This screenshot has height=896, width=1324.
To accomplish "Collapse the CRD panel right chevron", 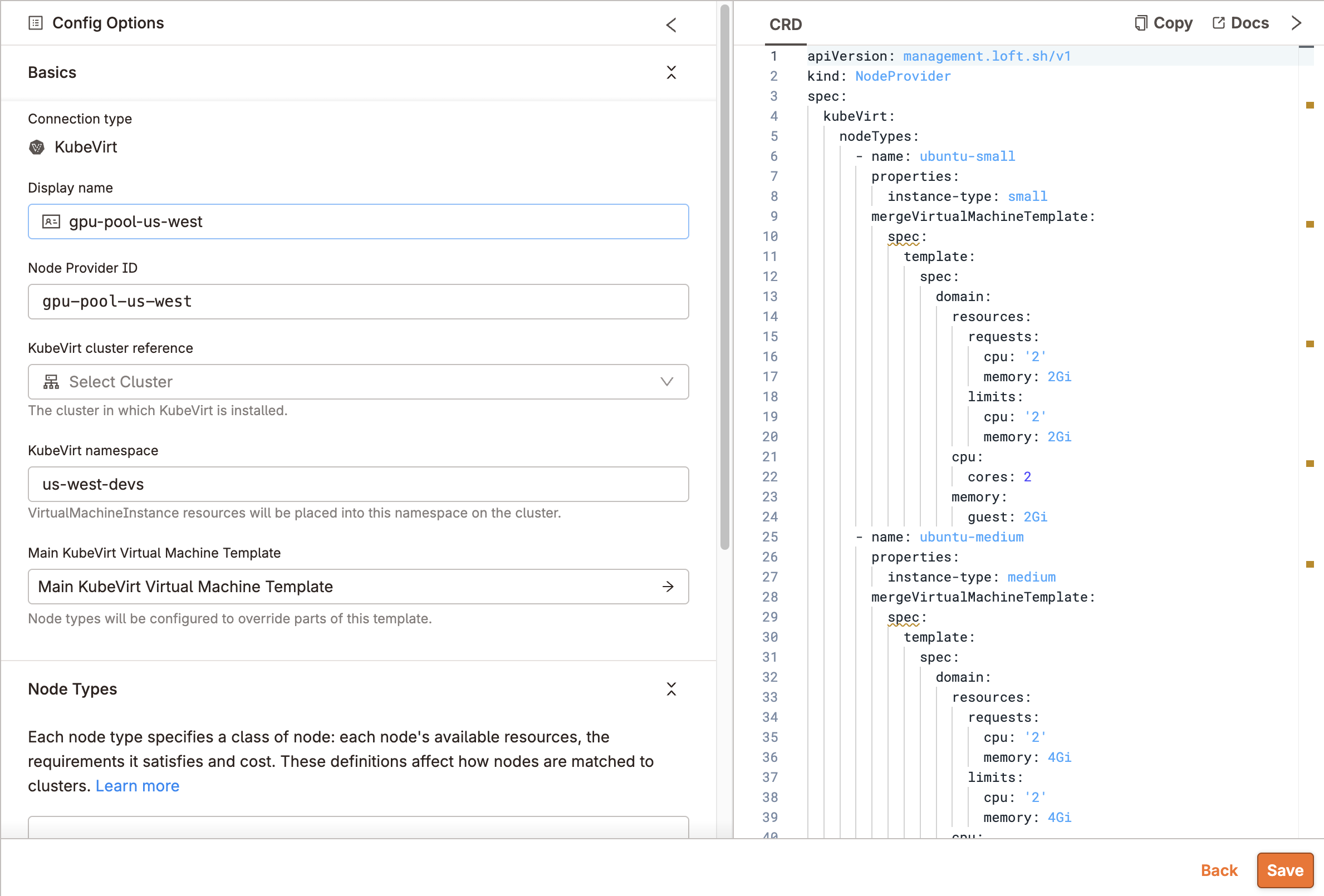I will [x=1296, y=23].
